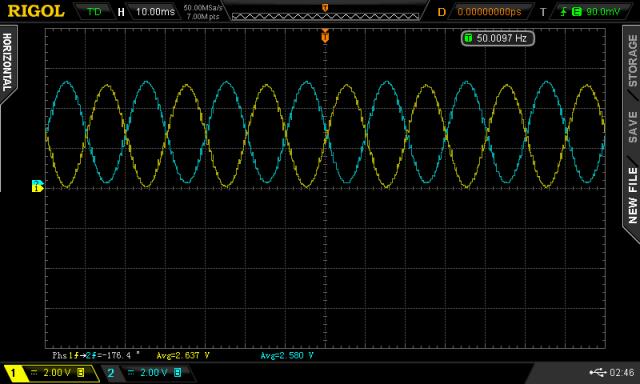Toggle channel 2 blue label

tap(111, 372)
